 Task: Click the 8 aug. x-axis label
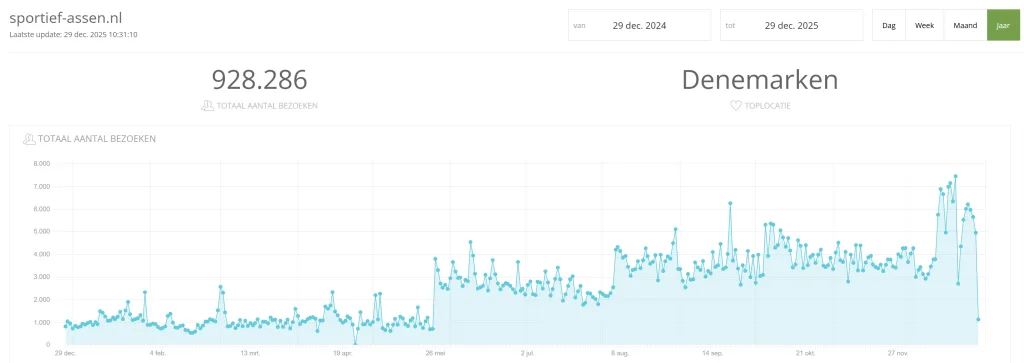(x=619, y=353)
